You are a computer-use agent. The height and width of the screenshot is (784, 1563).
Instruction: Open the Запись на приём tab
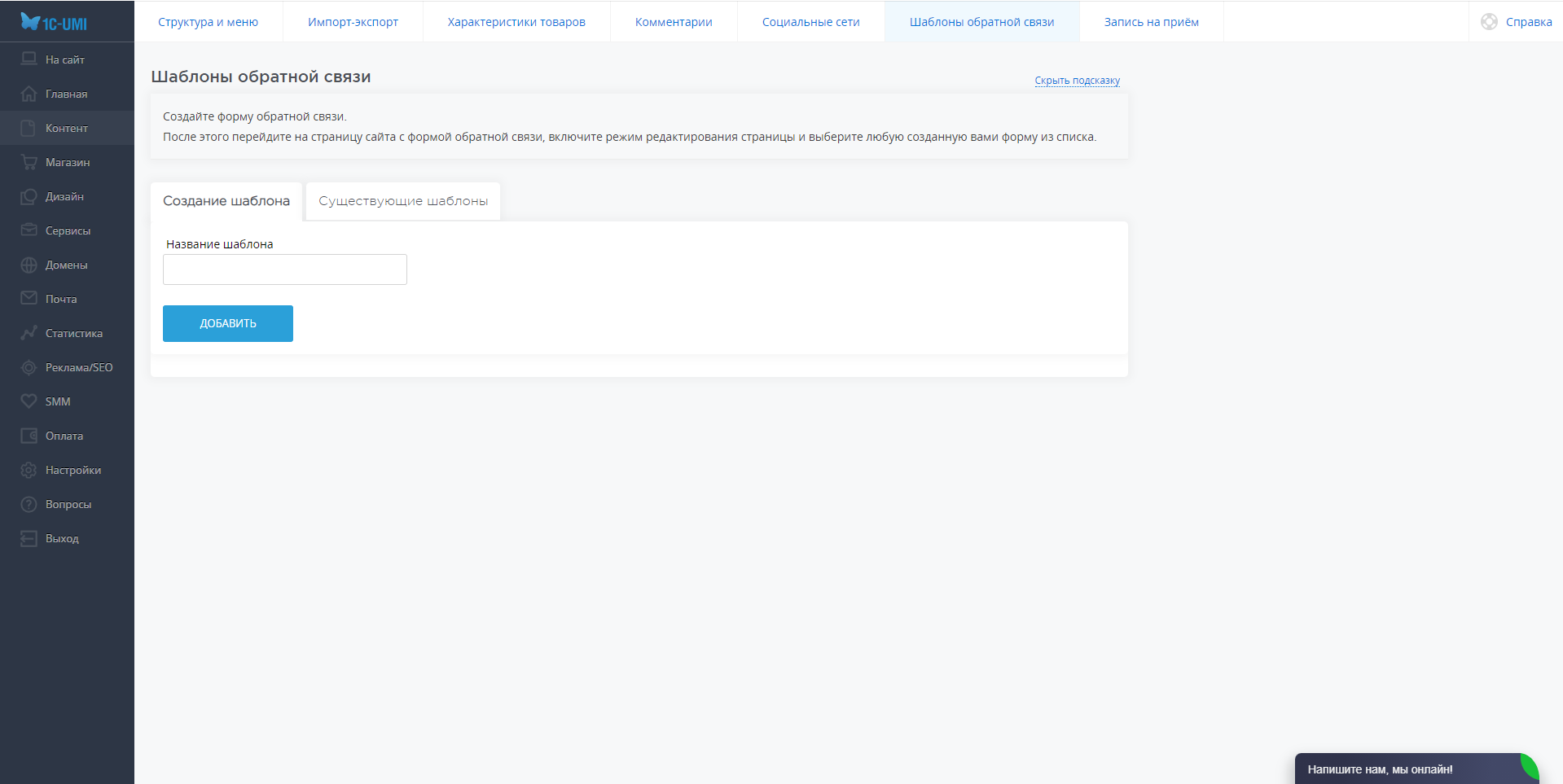coord(1151,22)
